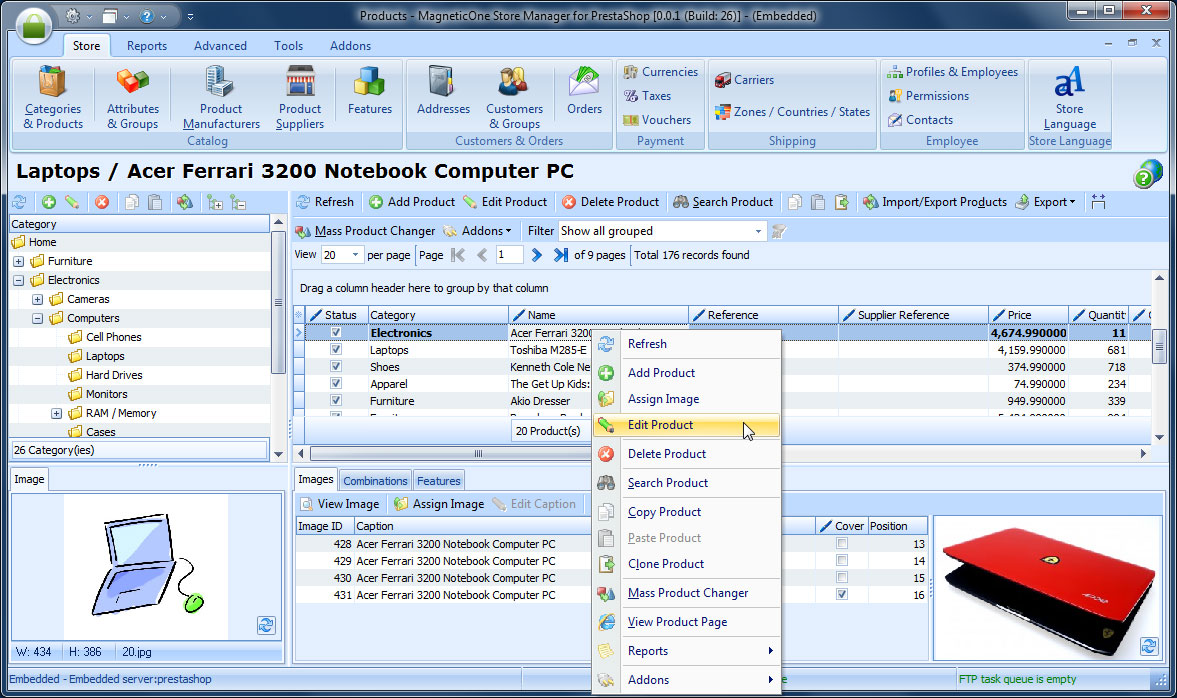Switch to the Tools ribbon tab
Image resolution: width=1177 pixels, height=698 pixels.
coord(288,46)
